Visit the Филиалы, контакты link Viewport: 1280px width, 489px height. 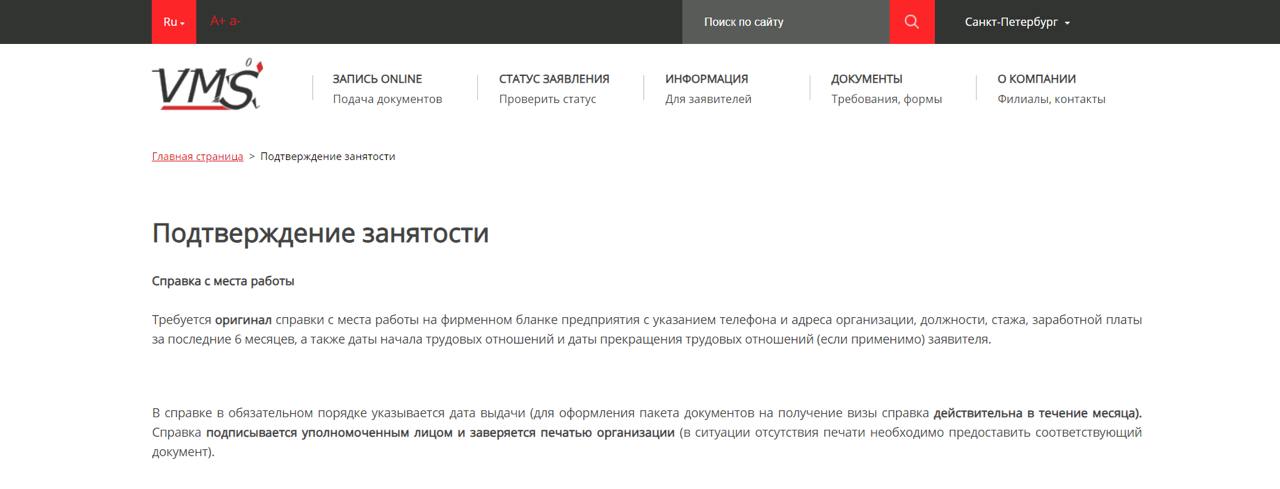pos(1051,99)
